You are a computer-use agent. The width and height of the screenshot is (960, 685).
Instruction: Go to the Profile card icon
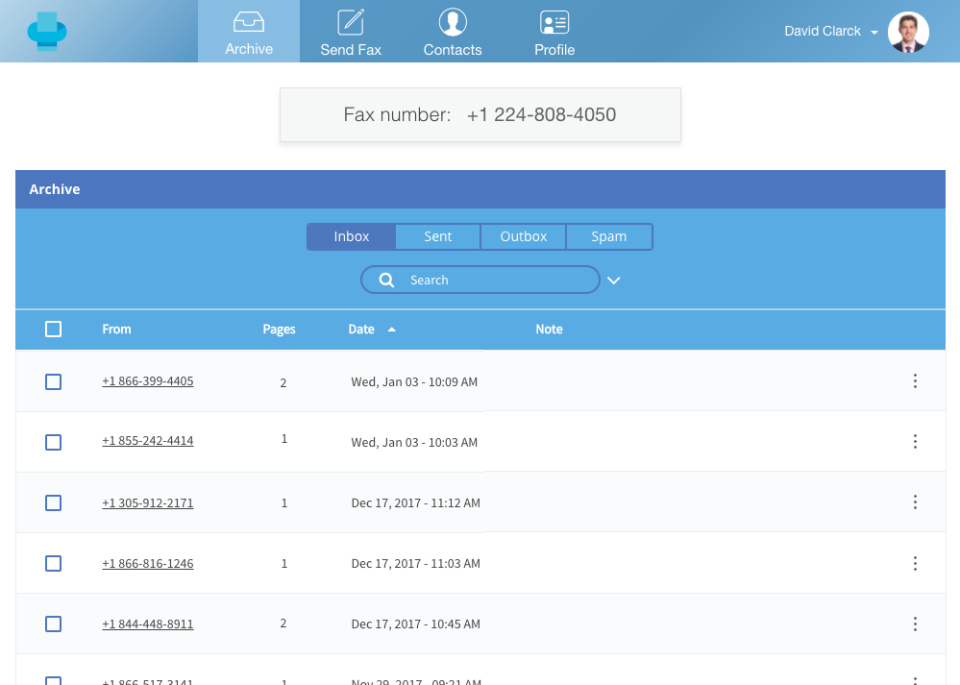554,22
